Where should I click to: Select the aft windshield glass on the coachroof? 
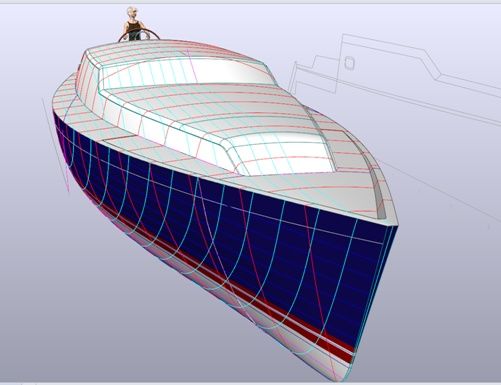187,72
